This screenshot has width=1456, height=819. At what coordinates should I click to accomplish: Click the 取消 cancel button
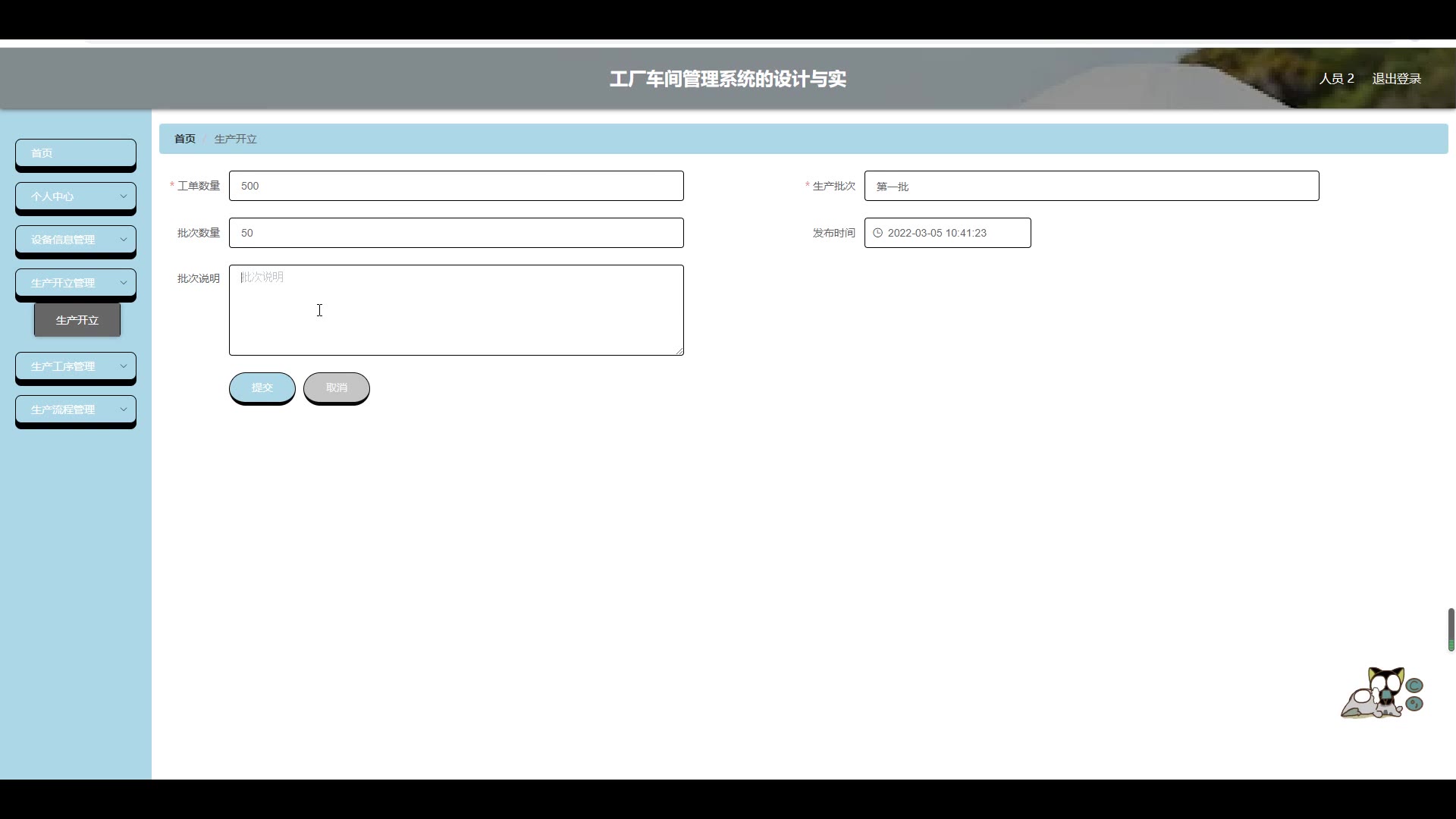click(336, 388)
